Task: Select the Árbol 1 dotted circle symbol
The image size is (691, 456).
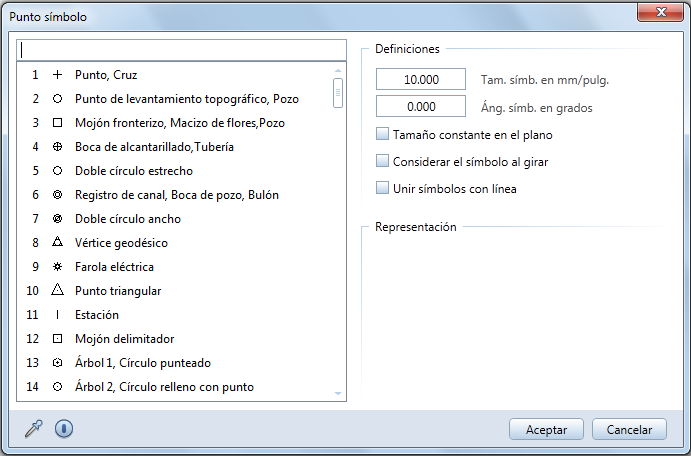Action: coord(57,363)
